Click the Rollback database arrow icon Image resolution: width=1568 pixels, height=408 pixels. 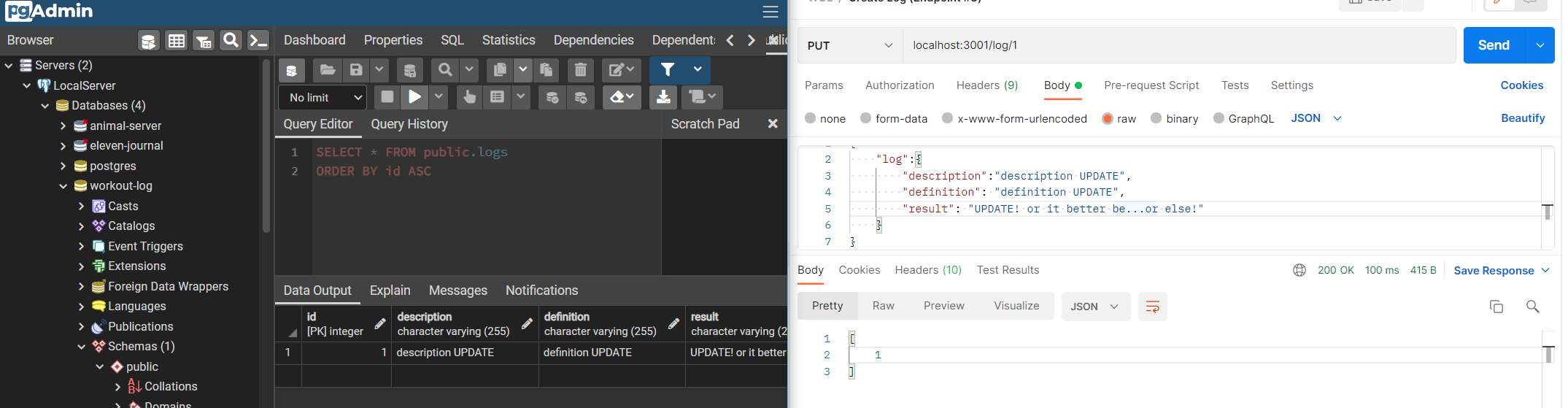pos(581,97)
